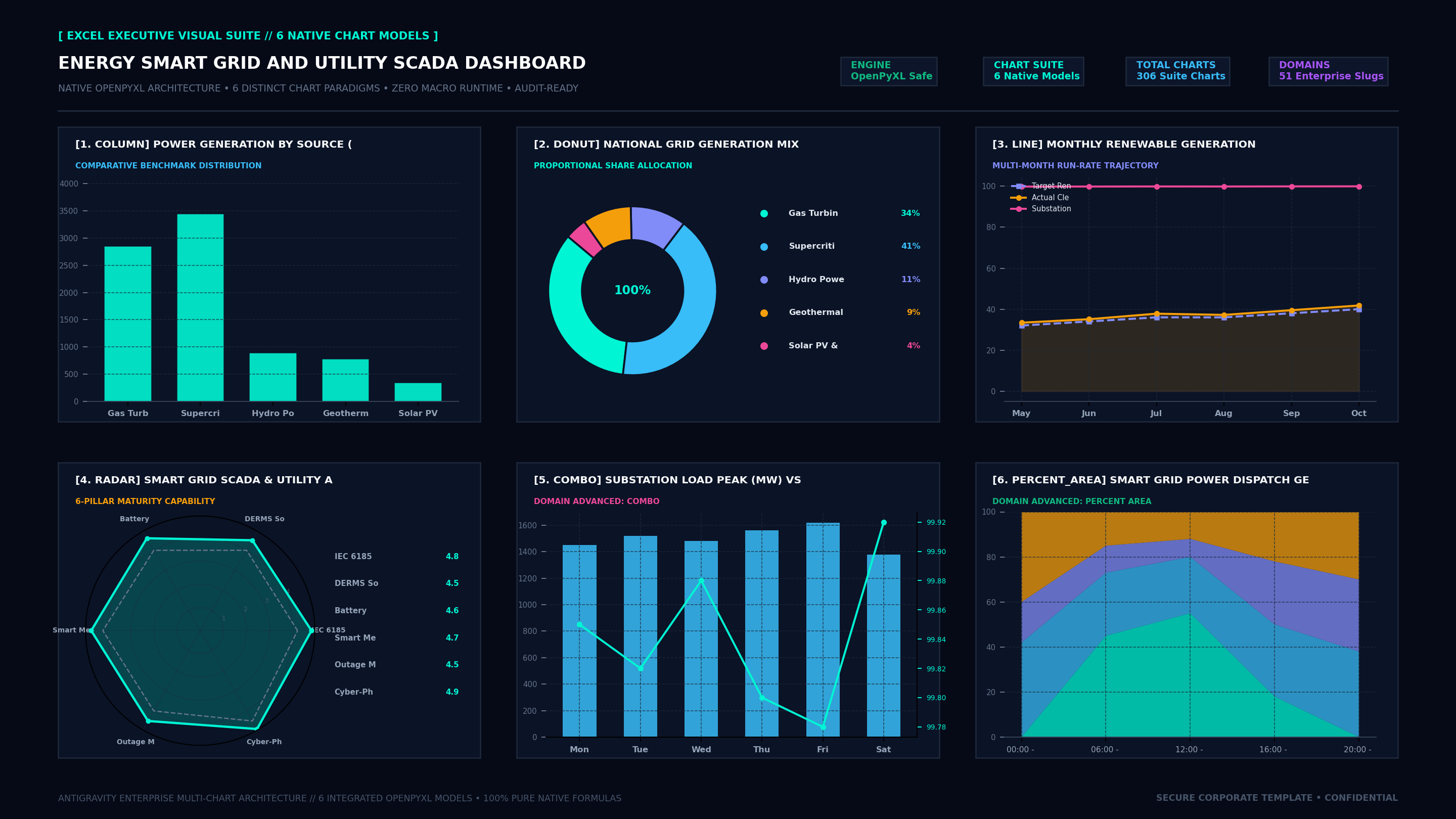1456x819 pixels.
Task: Click the Aug label on line chart axis
Action: tap(1223, 413)
